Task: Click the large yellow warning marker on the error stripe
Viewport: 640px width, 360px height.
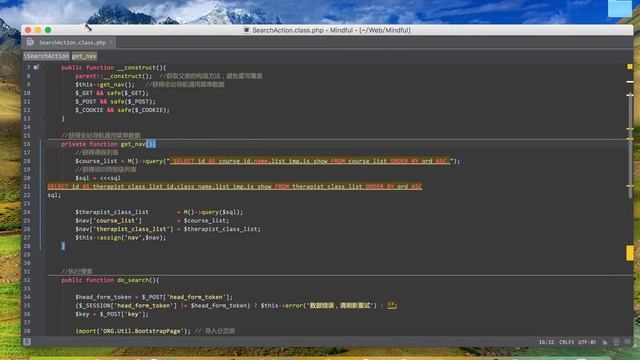Action: point(630,253)
